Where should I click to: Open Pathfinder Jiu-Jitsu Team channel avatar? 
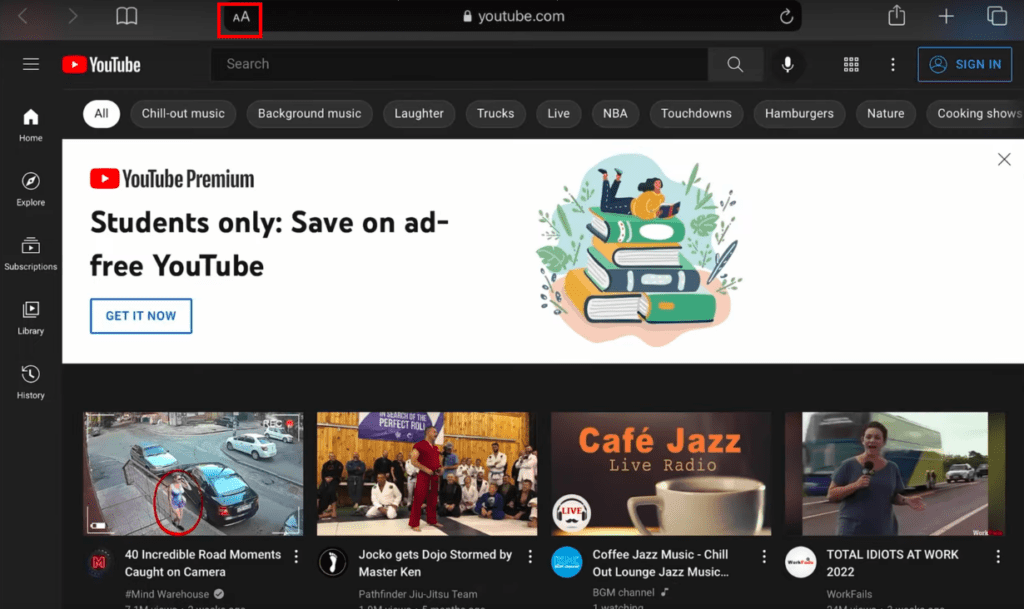(333, 562)
